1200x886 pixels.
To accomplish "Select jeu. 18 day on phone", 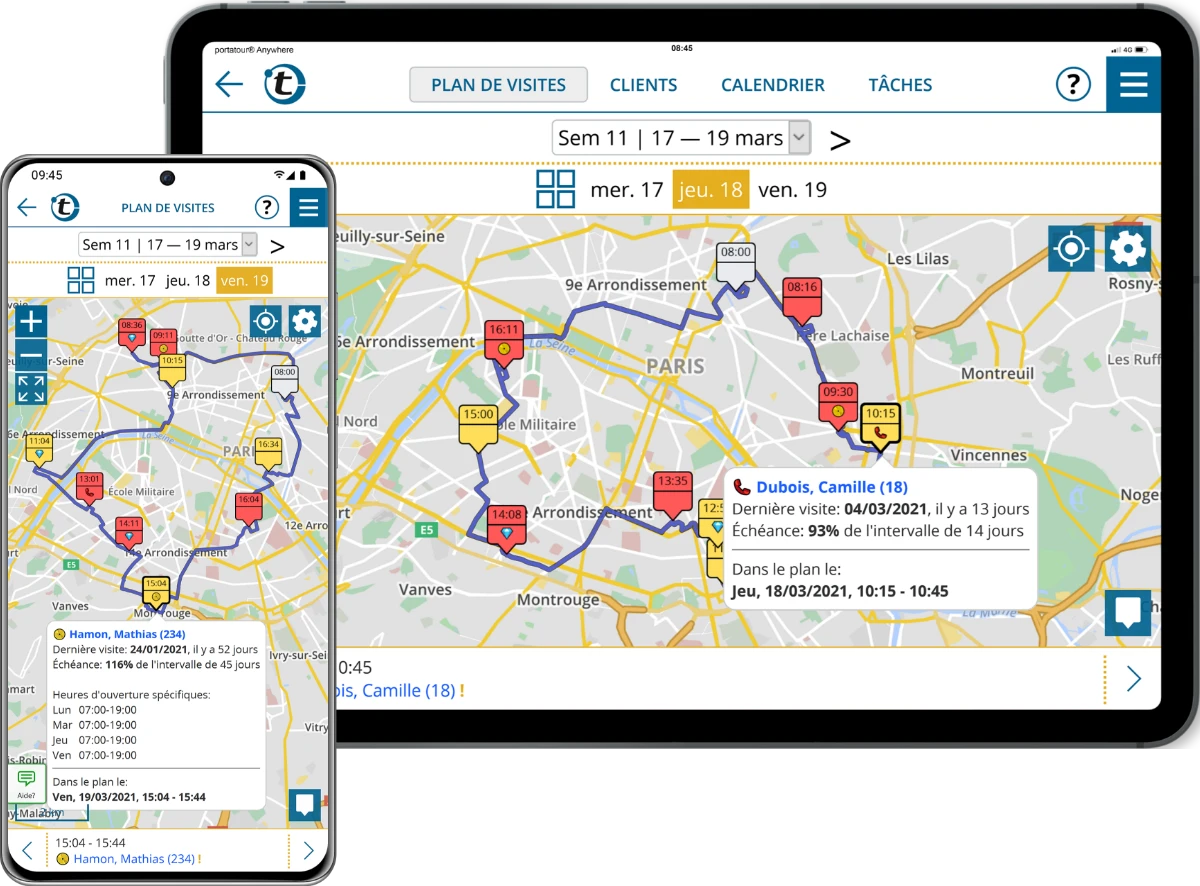I will point(188,280).
